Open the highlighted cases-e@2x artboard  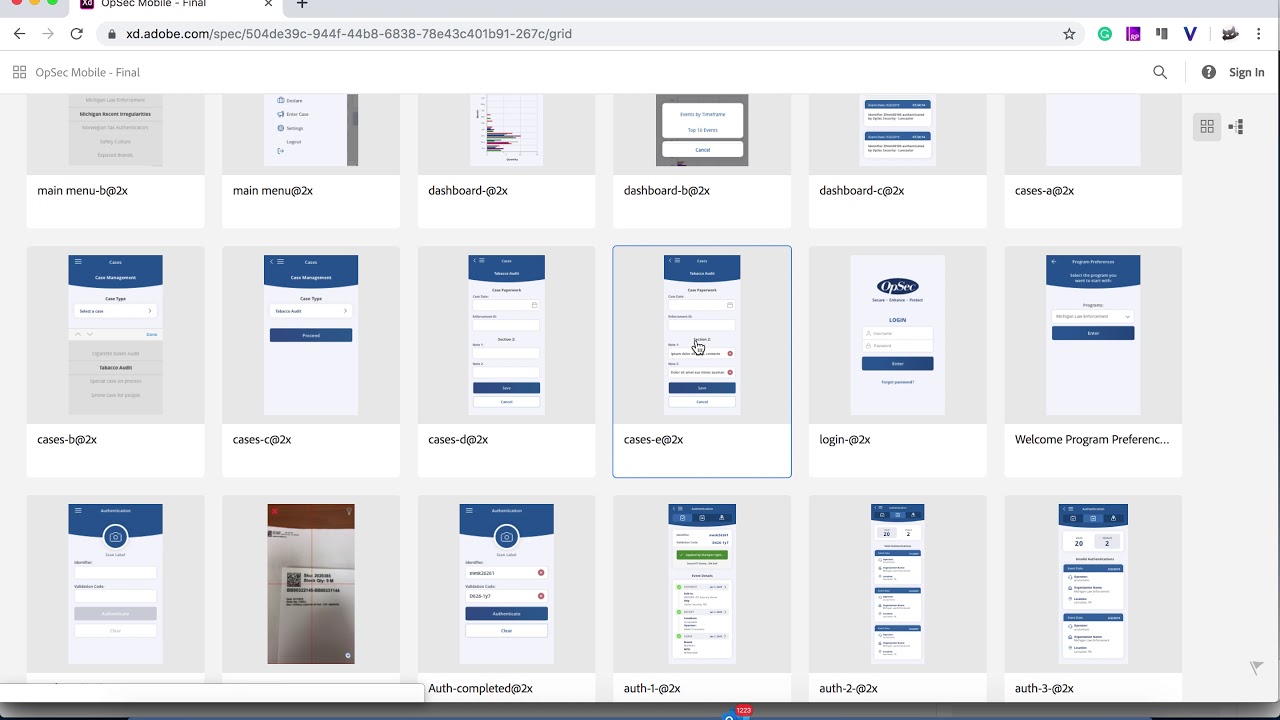point(702,361)
